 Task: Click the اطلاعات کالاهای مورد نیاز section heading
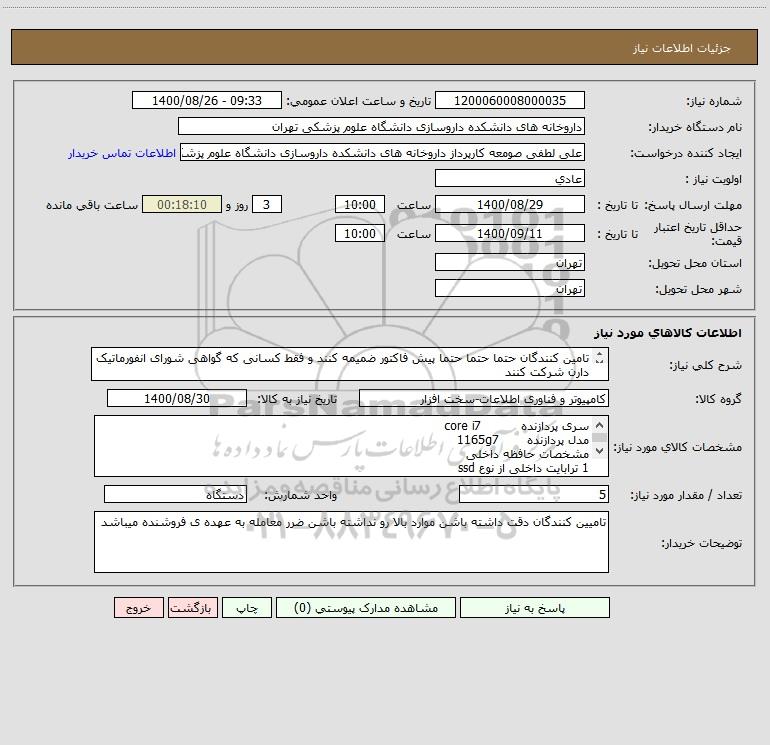(667, 333)
